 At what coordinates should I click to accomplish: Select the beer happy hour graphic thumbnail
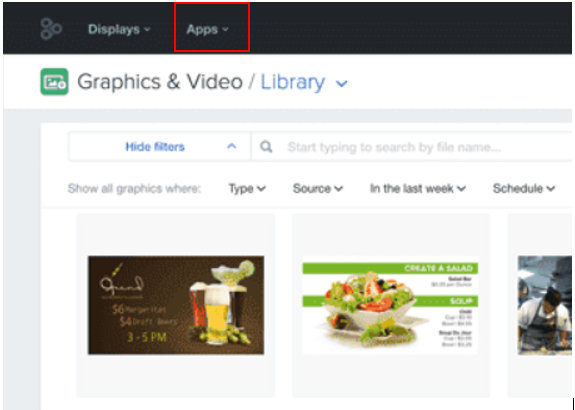[x=176, y=305]
